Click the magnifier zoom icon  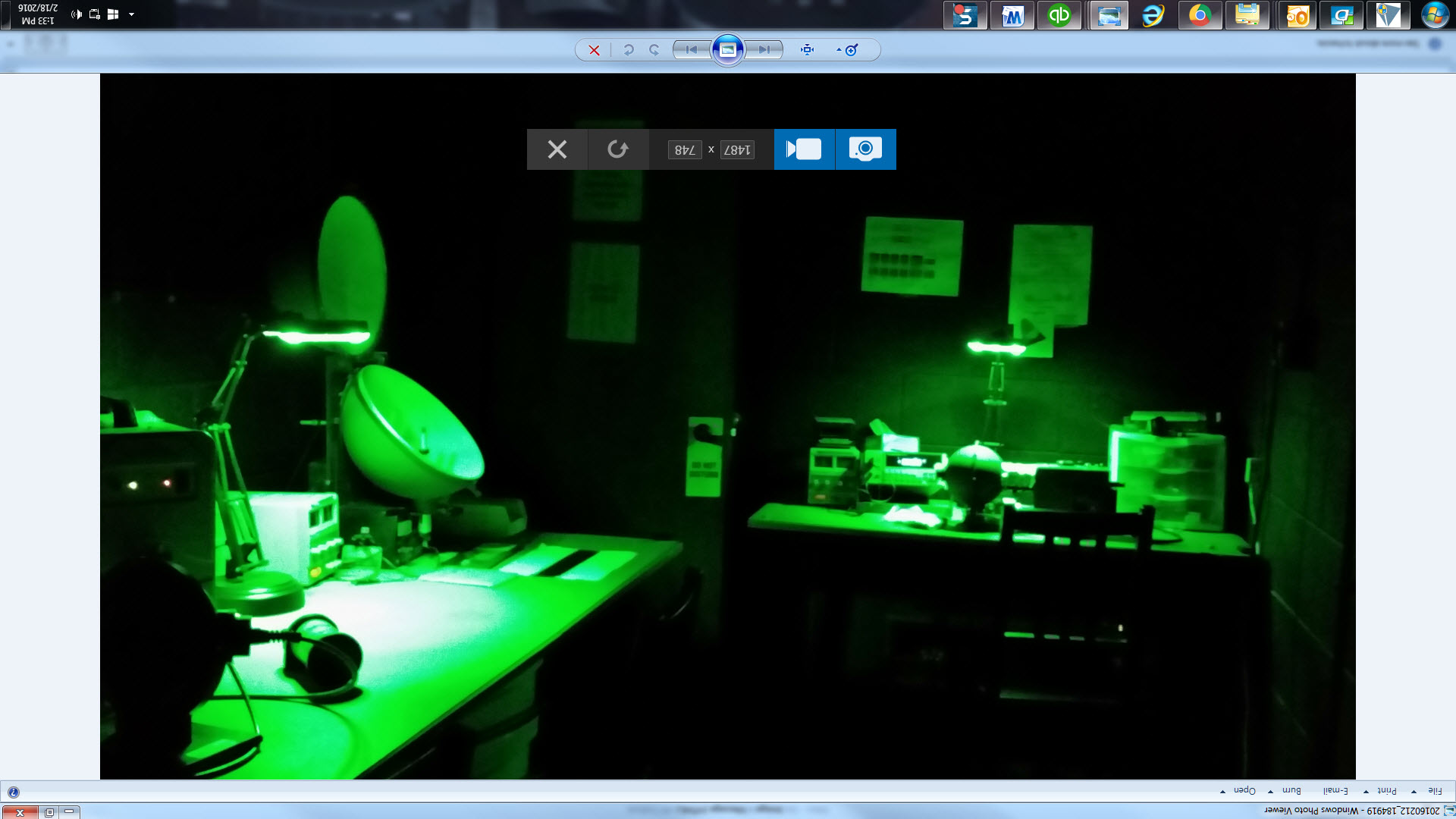tap(852, 50)
